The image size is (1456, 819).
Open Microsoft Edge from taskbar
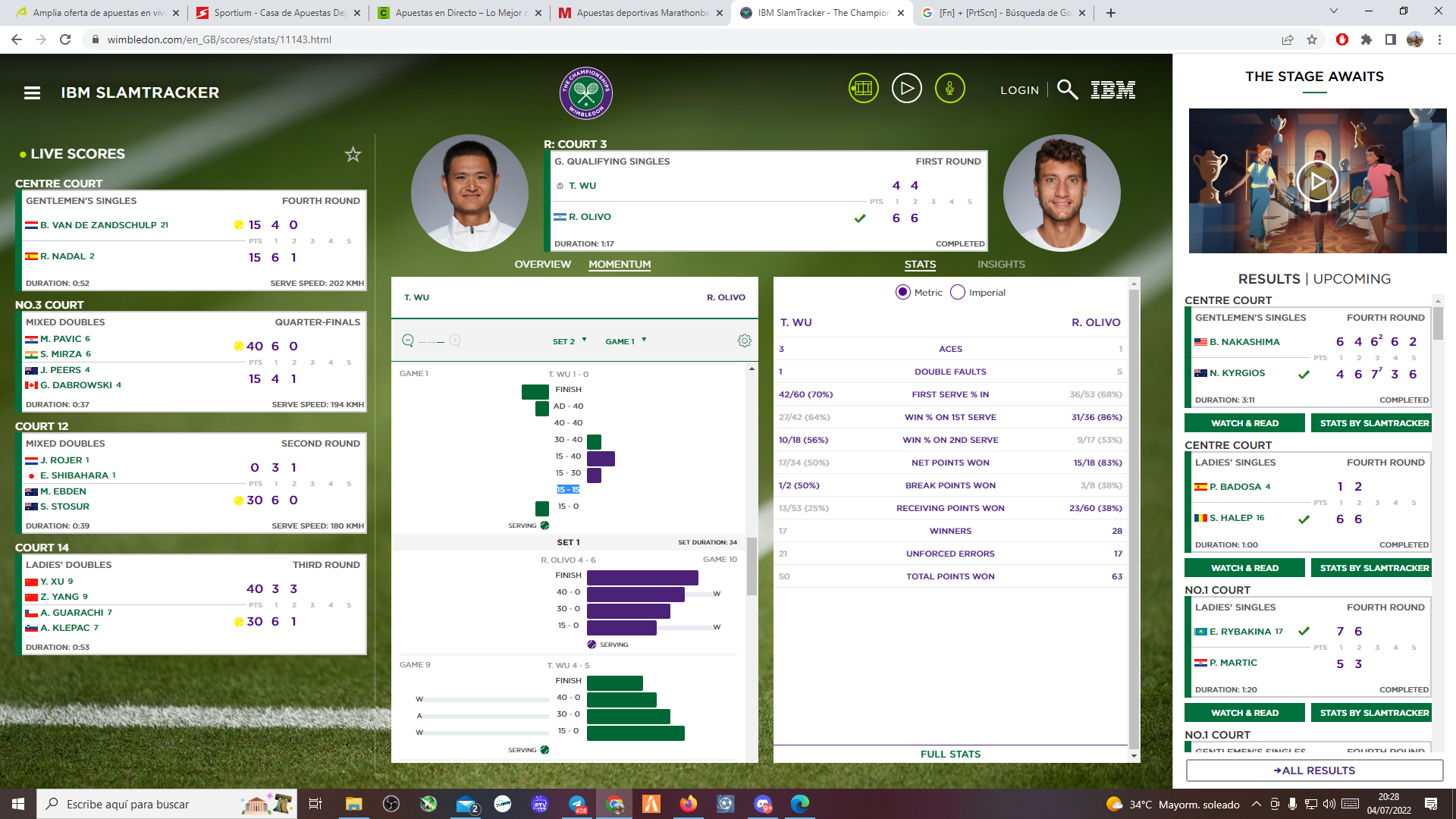tap(800, 804)
